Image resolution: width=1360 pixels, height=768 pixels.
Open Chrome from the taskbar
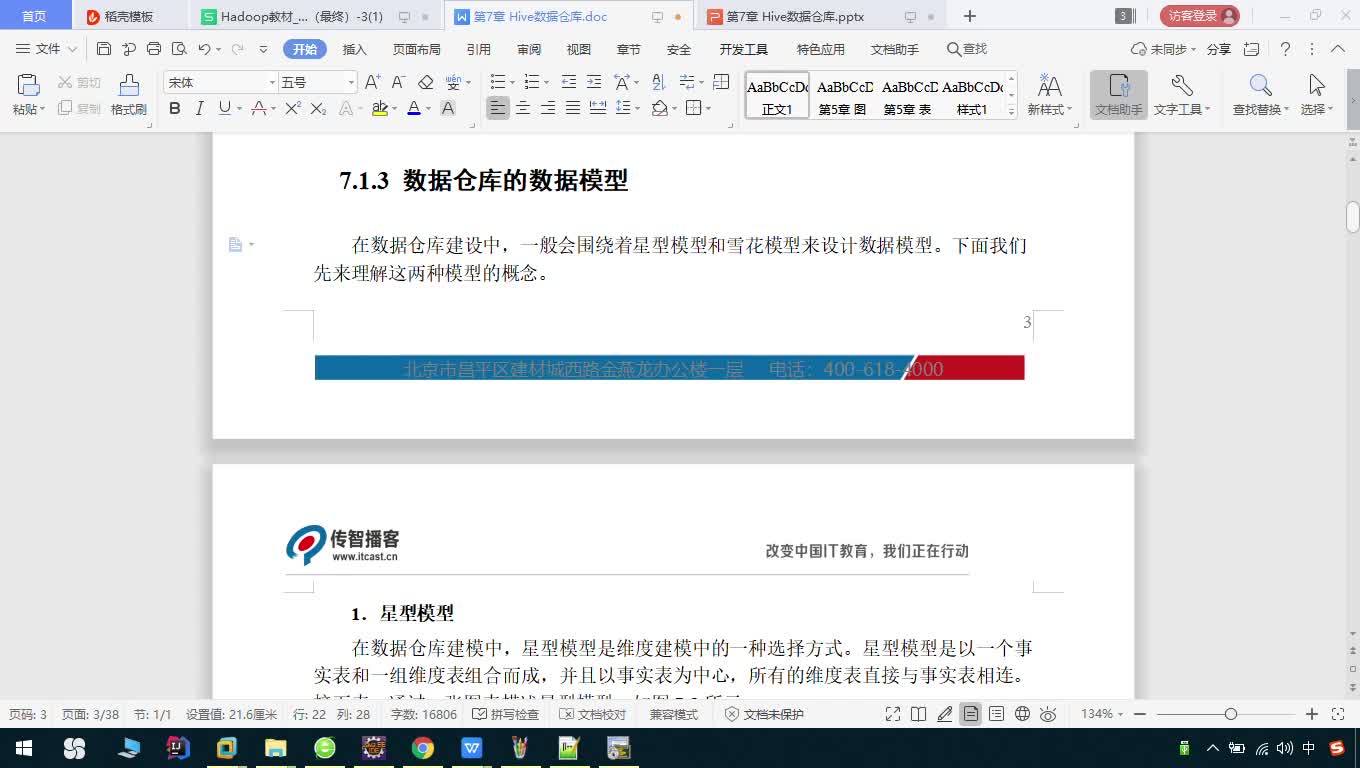[422, 747]
